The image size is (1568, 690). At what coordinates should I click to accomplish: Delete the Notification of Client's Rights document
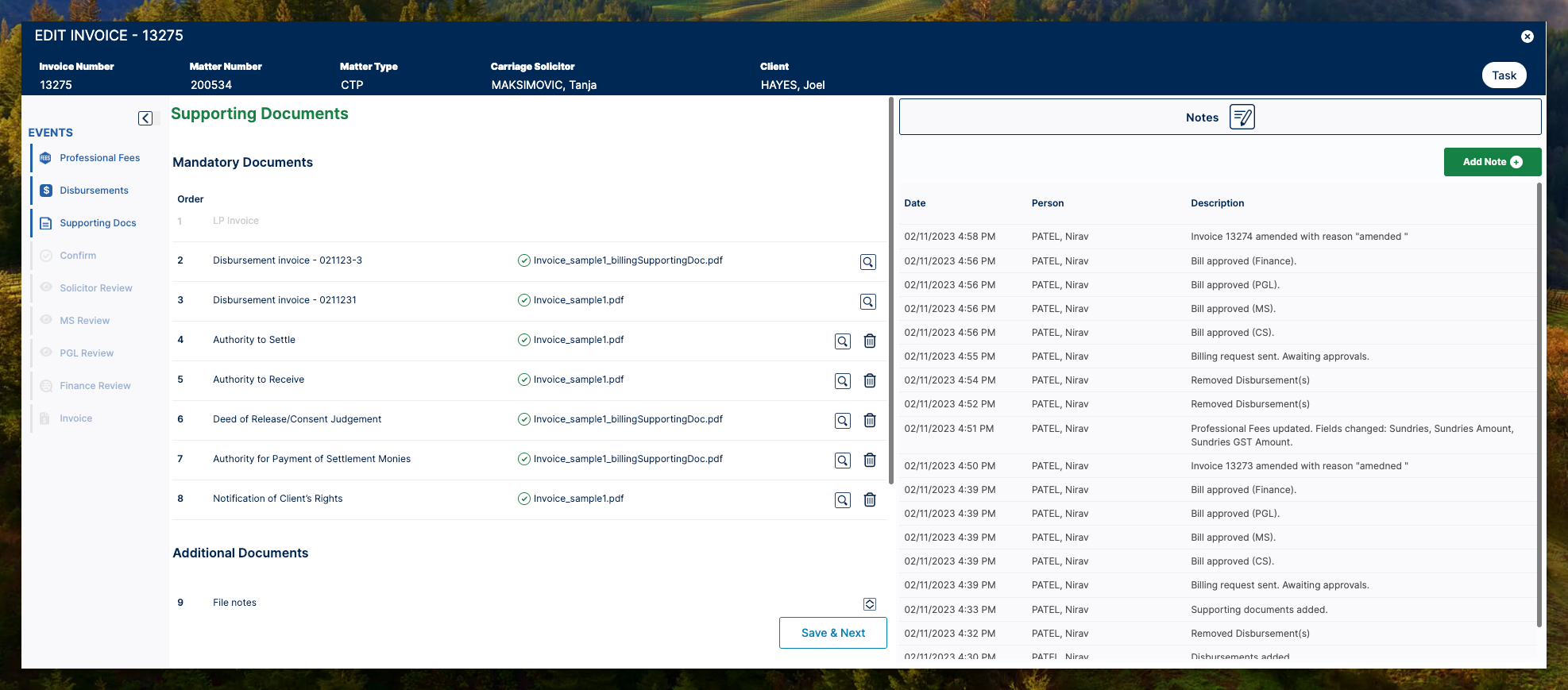870,499
